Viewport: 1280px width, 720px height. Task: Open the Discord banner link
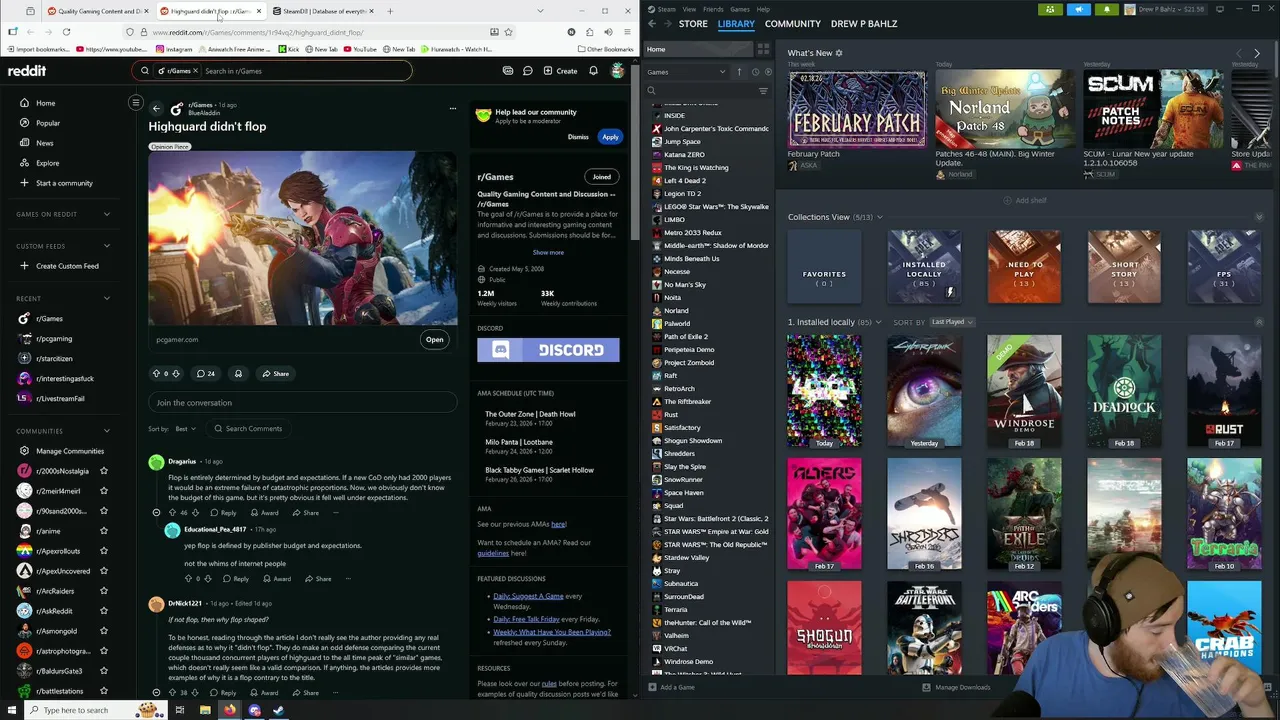548,350
